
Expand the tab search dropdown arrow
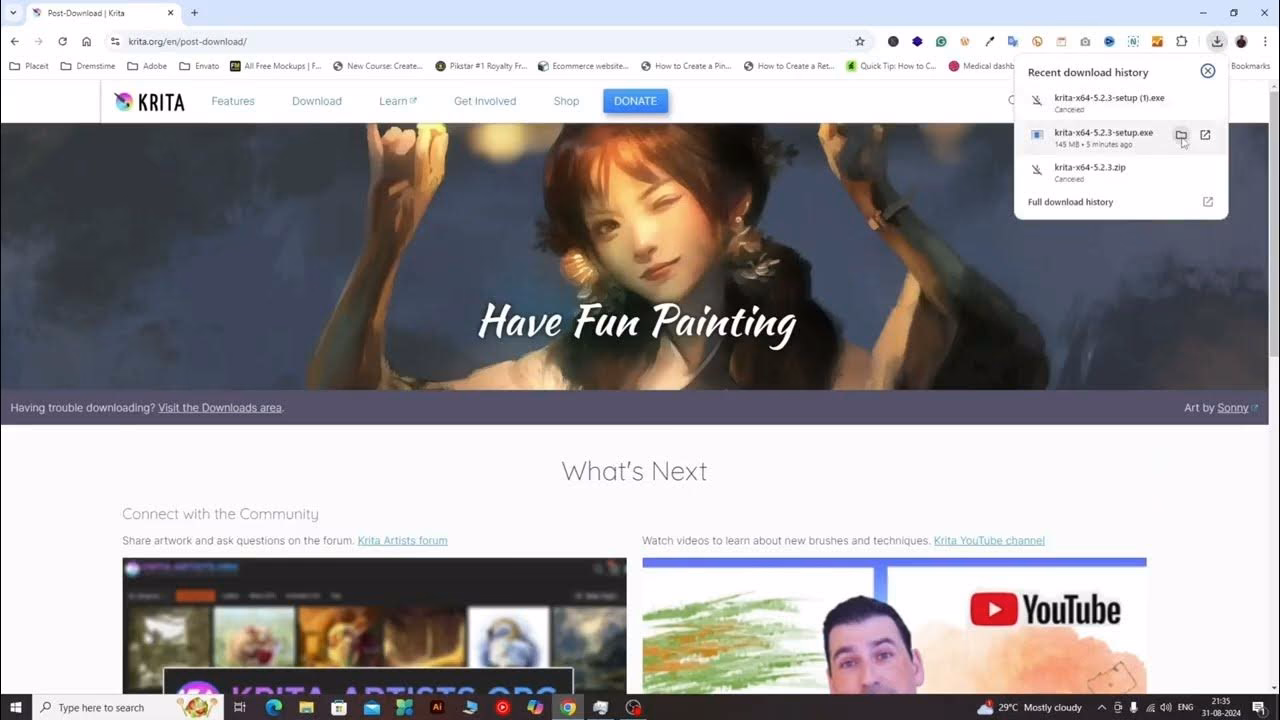13,13
